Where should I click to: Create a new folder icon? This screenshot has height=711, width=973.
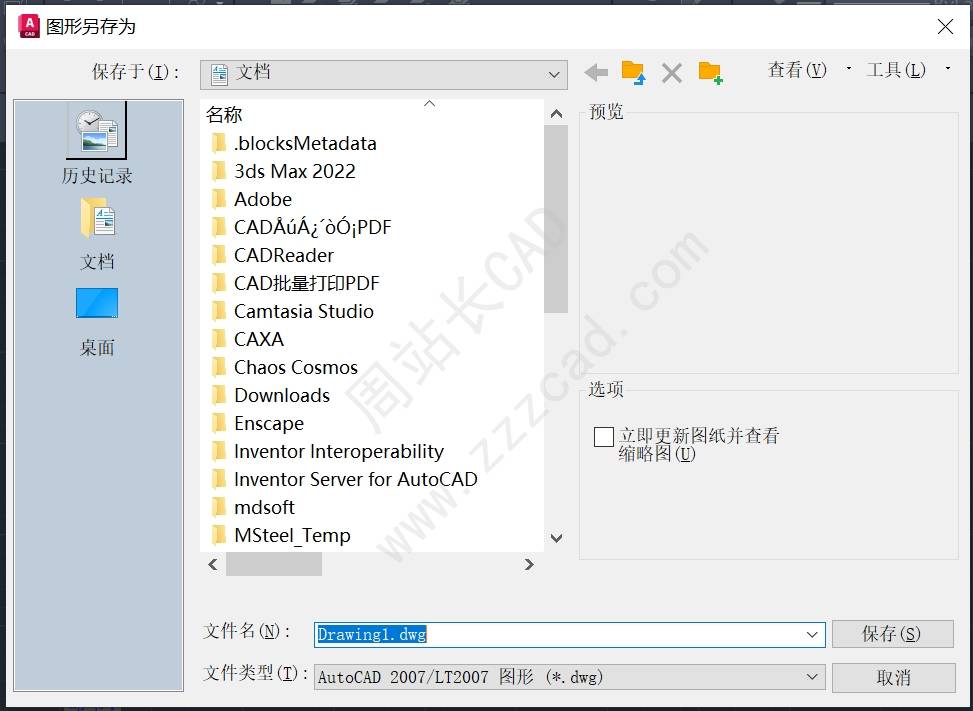[711, 73]
